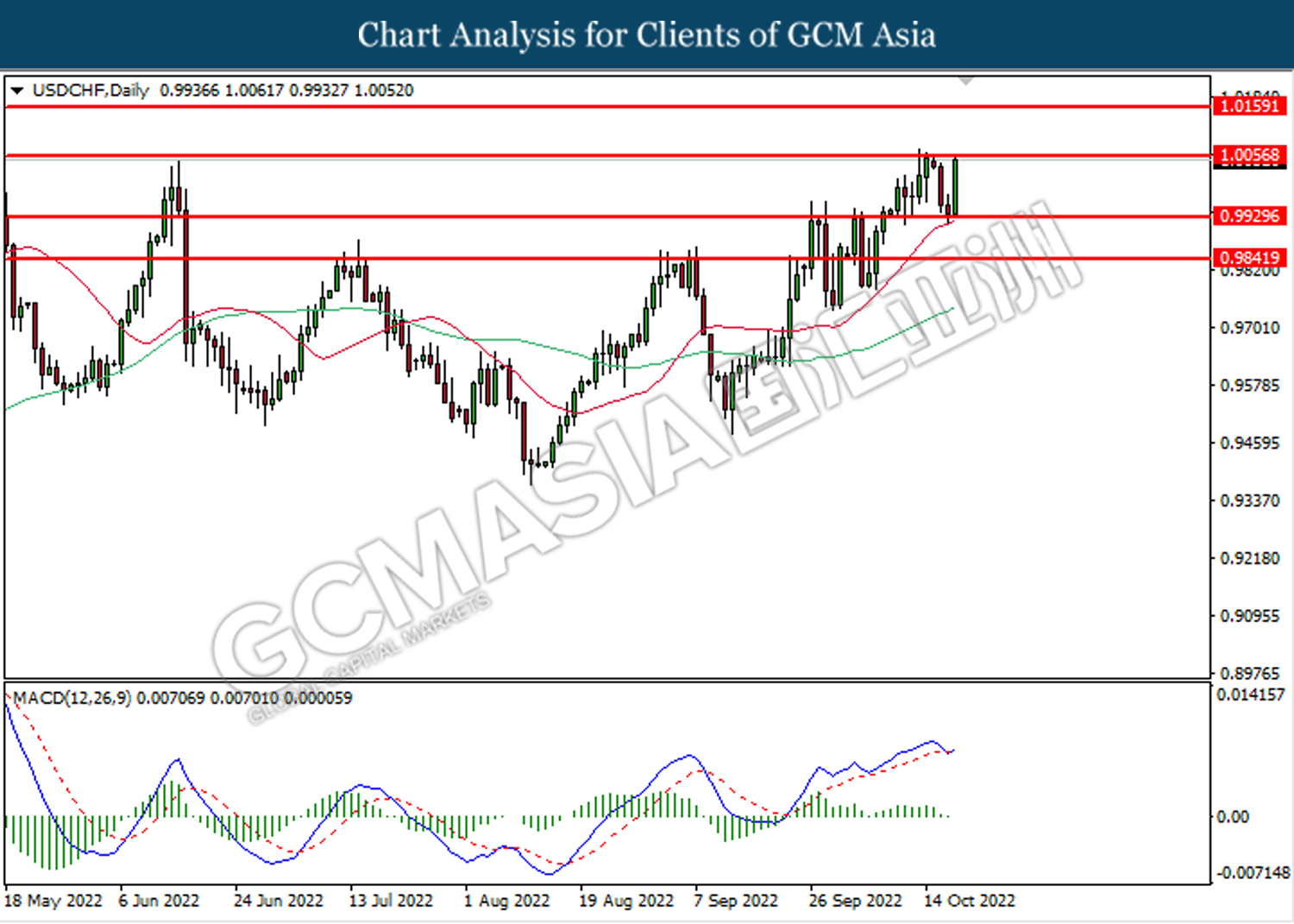Click the 1 Aug 2022 date label
Screen dimensions: 1294x924
[506, 901]
